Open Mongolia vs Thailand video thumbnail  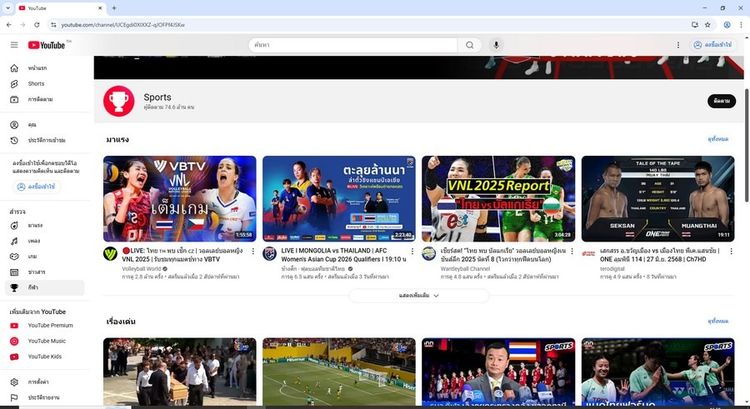click(x=339, y=198)
